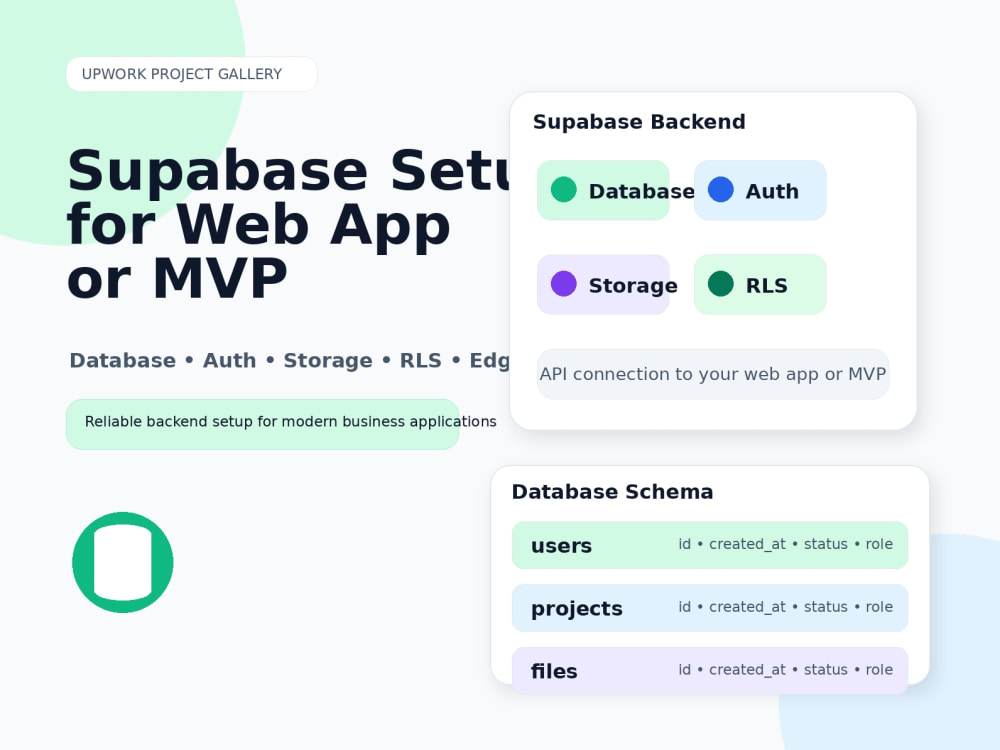Screen dimensions: 1000x750
Task: Click the green database cylinder icon
Action: point(122,562)
